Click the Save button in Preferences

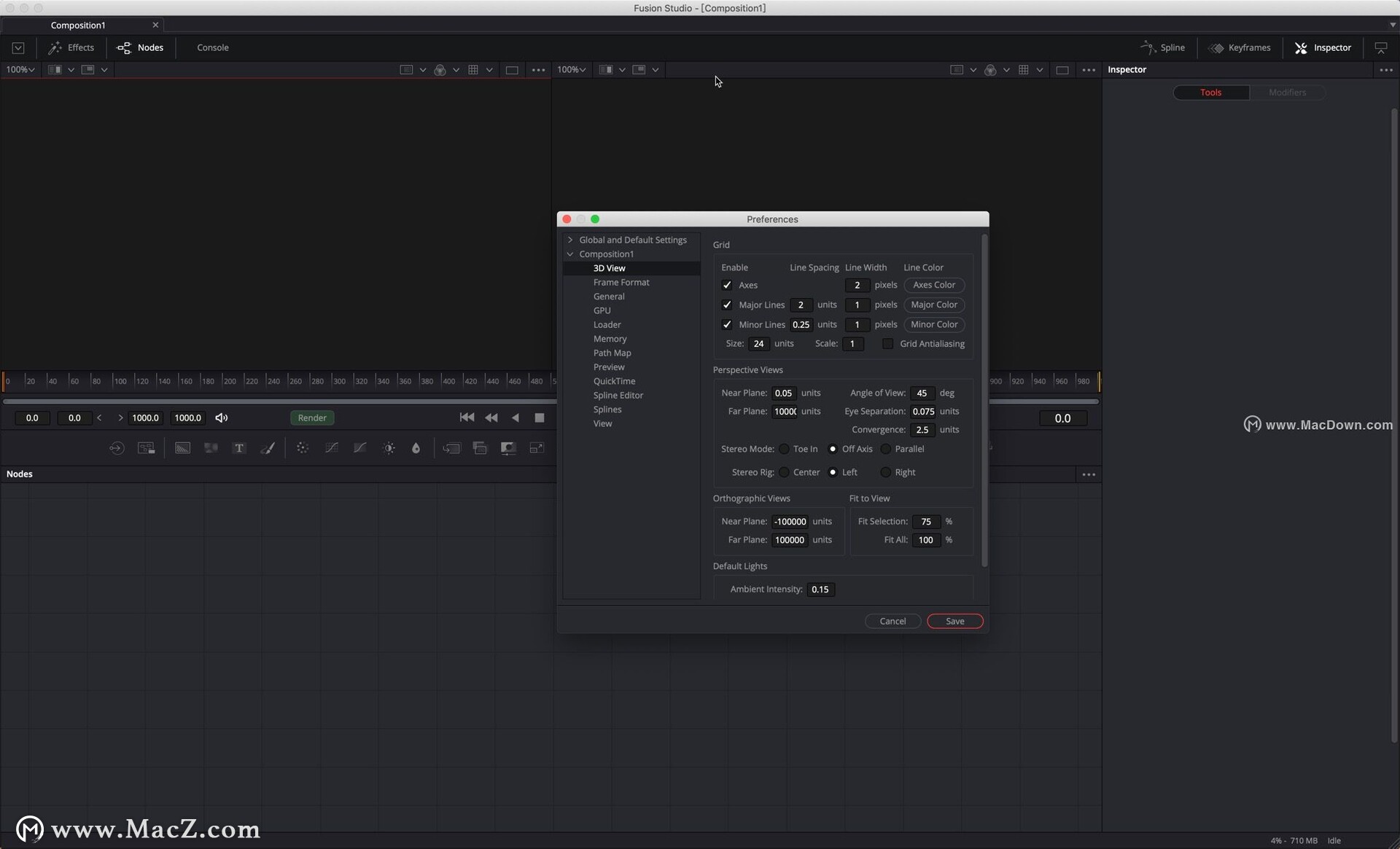coord(955,621)
